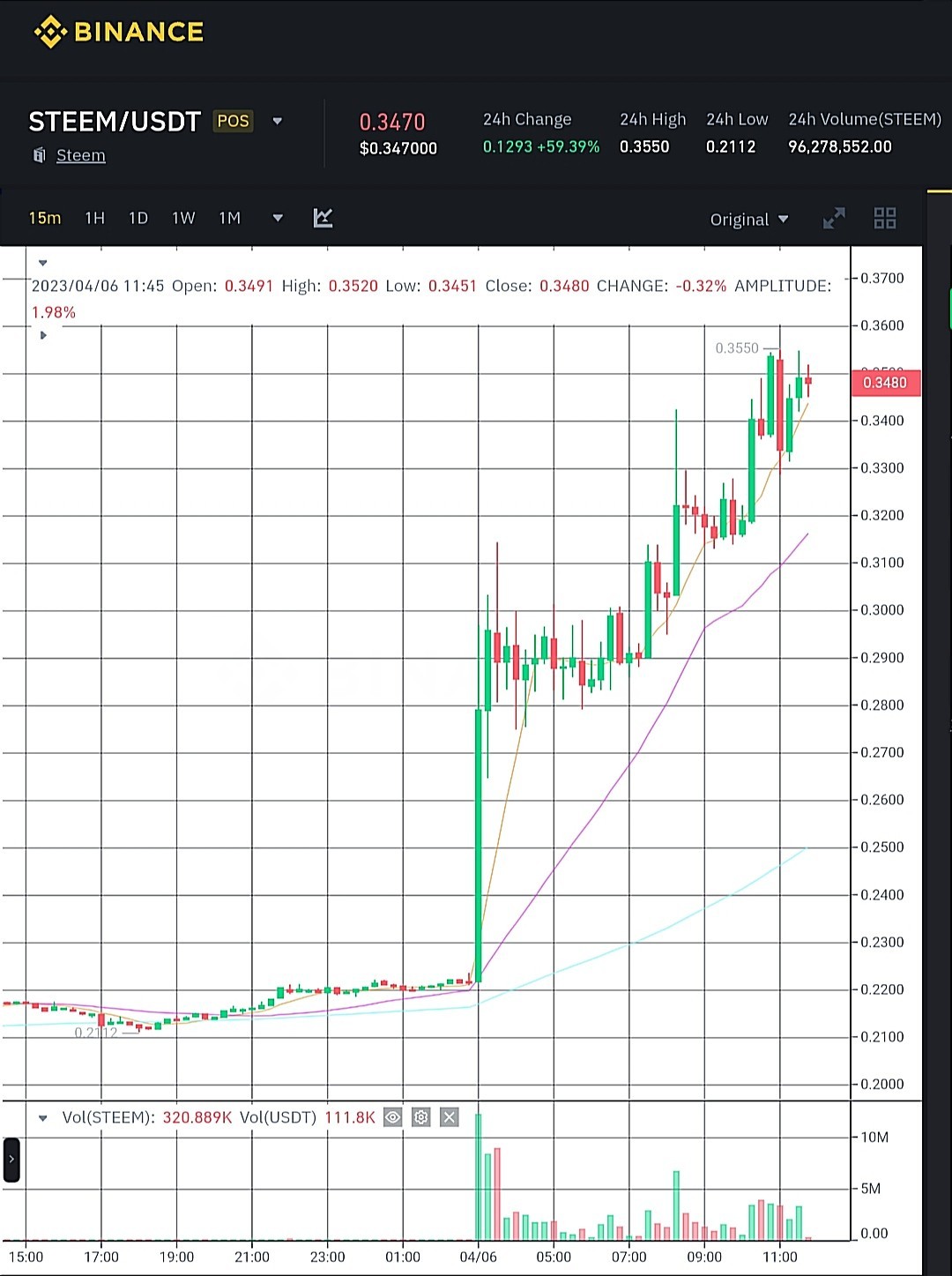The width and height of the screenshot is (952, 1276).
Task: Open the multi-chart grid layout icon
Action: (x=885, y=218)
